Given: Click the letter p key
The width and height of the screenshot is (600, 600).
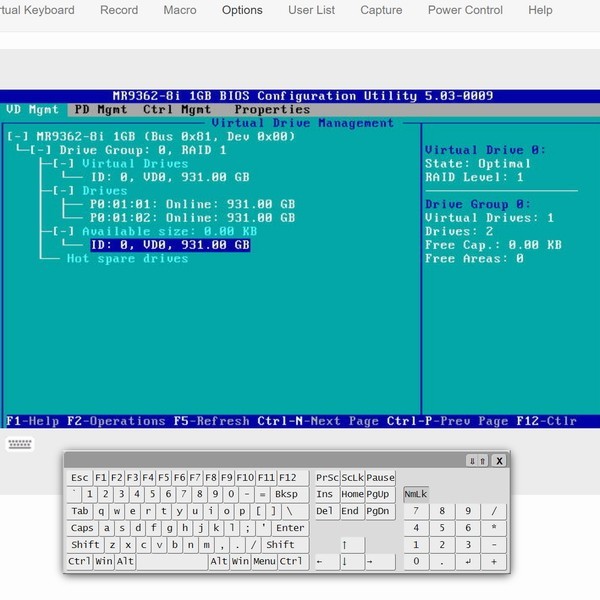Looking at the screenshot, I should [242, 511].
